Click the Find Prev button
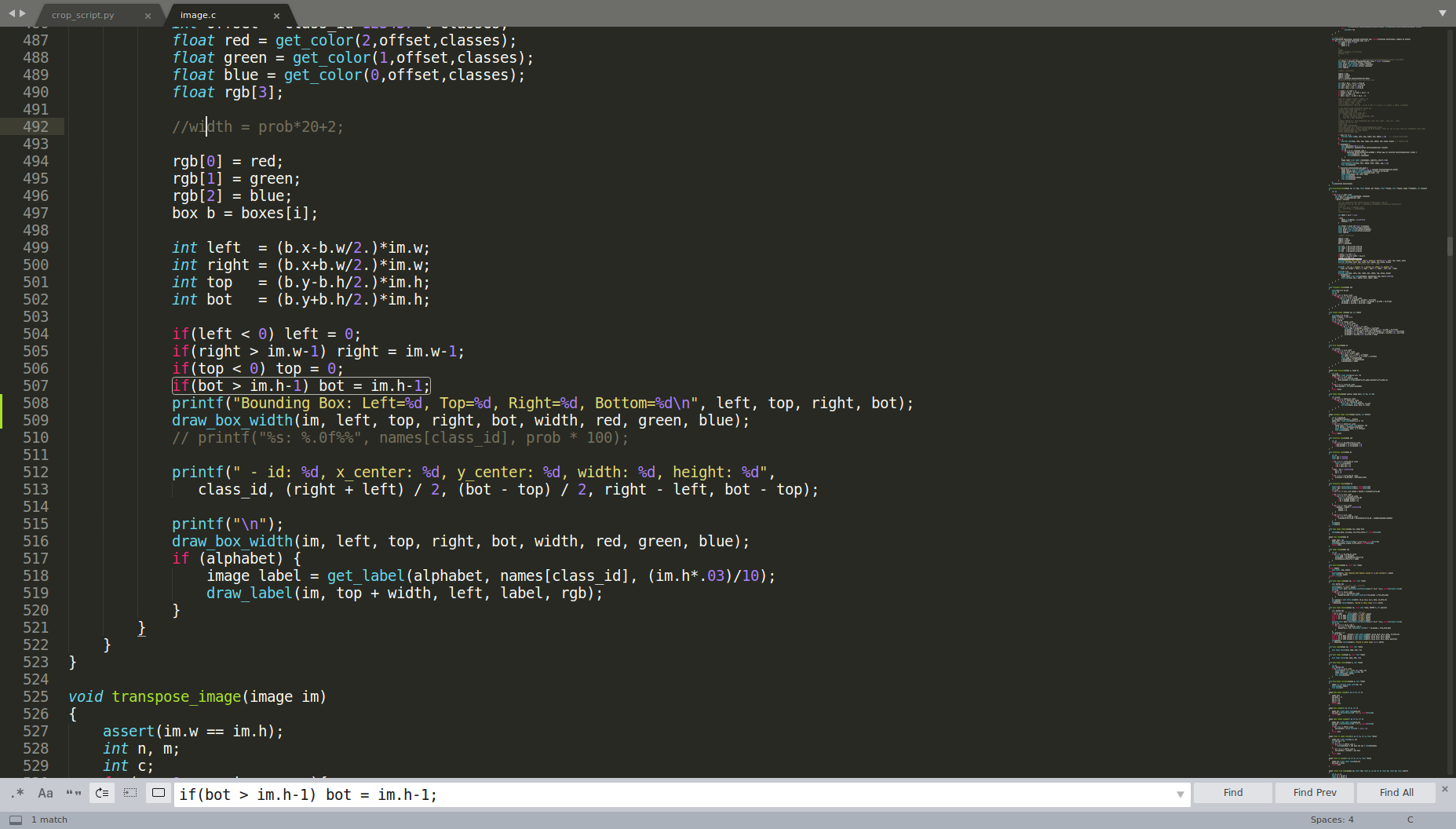Viewport: 1456px width, 829px height. pyautogui.click(x=1315, y=793)
